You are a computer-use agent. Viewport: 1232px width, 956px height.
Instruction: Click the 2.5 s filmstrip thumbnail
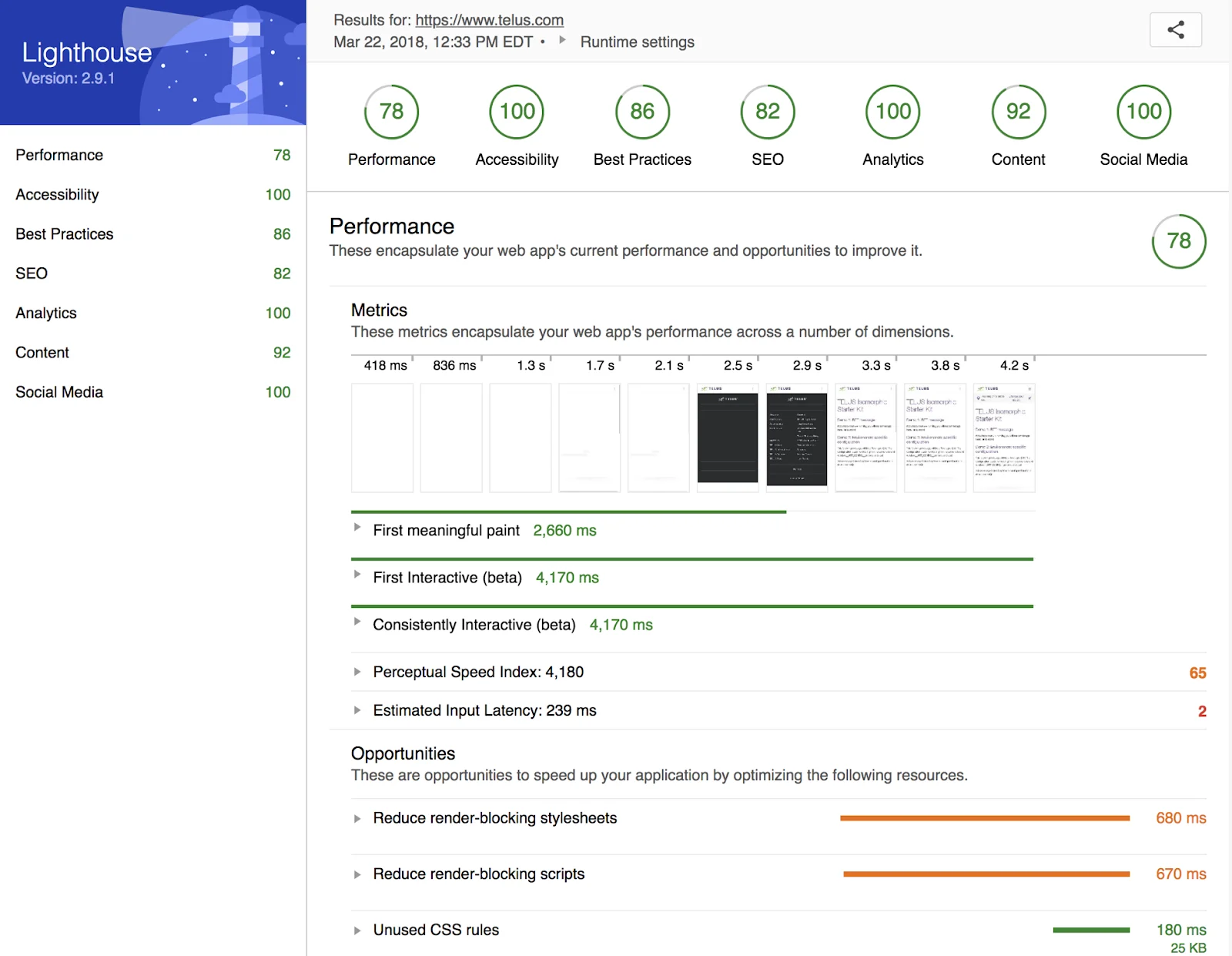[x=728, y=438]
